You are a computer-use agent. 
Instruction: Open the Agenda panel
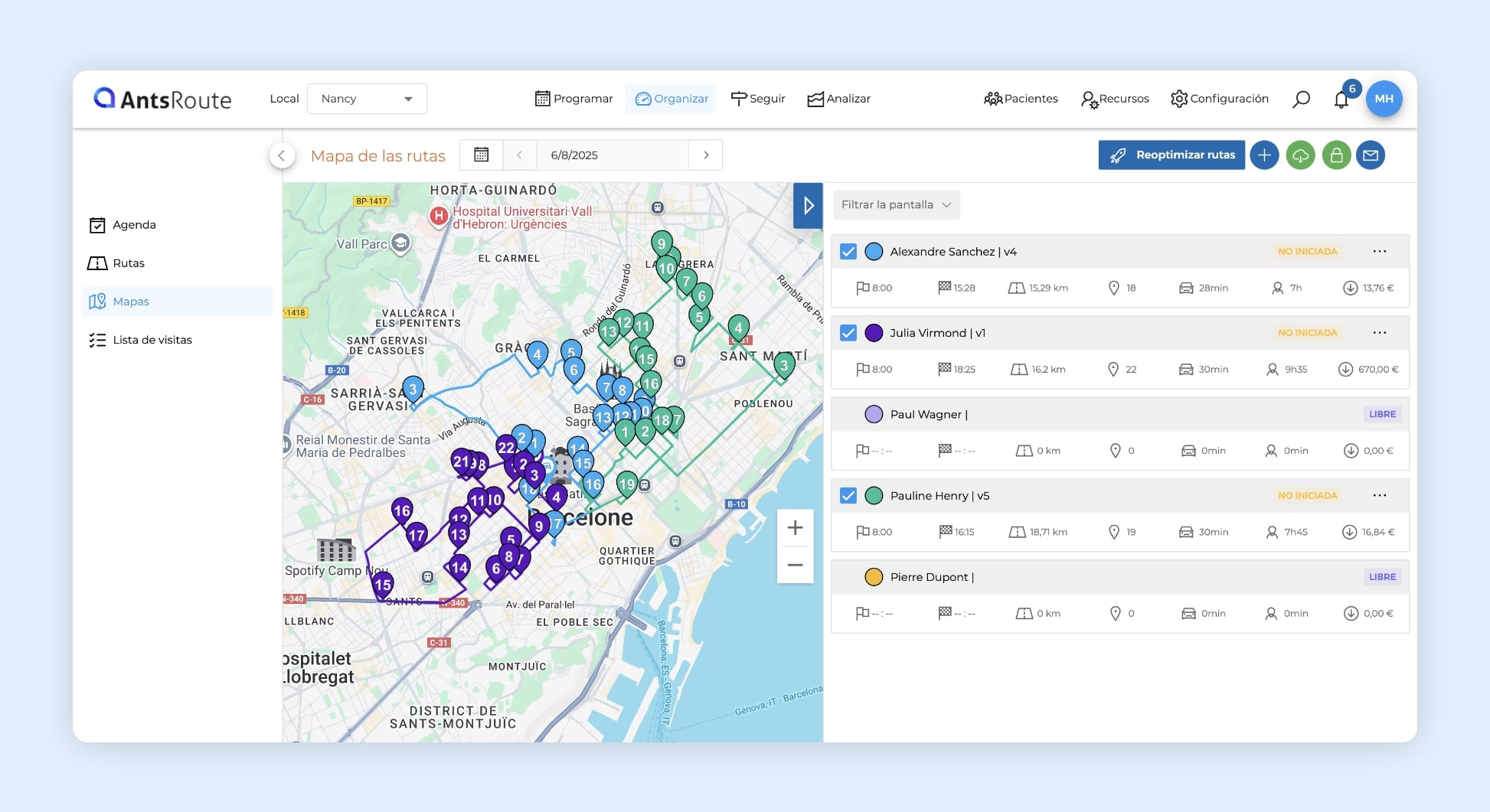click(x=133, y=224)
